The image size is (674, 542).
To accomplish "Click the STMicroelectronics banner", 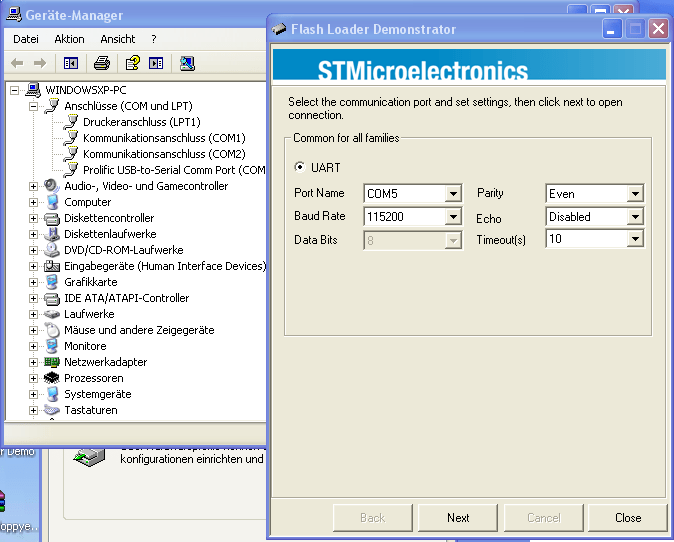I will coord(469,65).
